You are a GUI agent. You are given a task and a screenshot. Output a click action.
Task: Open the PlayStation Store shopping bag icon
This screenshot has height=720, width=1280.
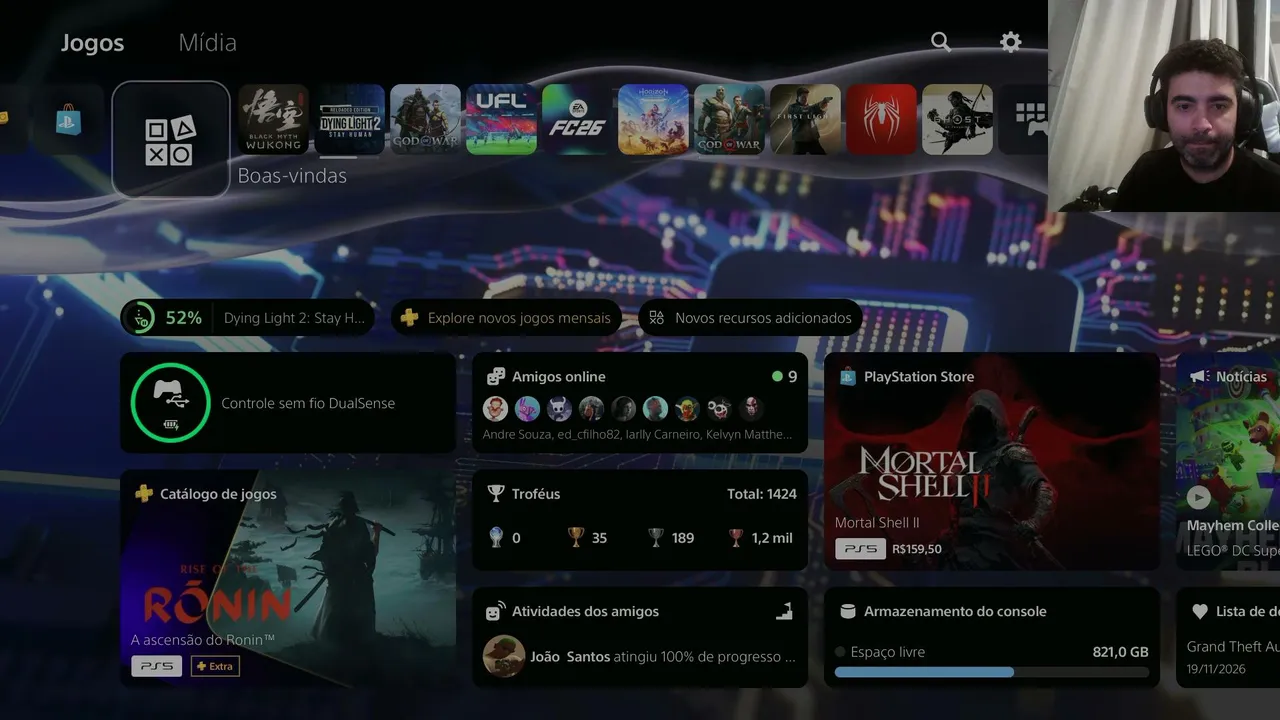tap(69, 120)
